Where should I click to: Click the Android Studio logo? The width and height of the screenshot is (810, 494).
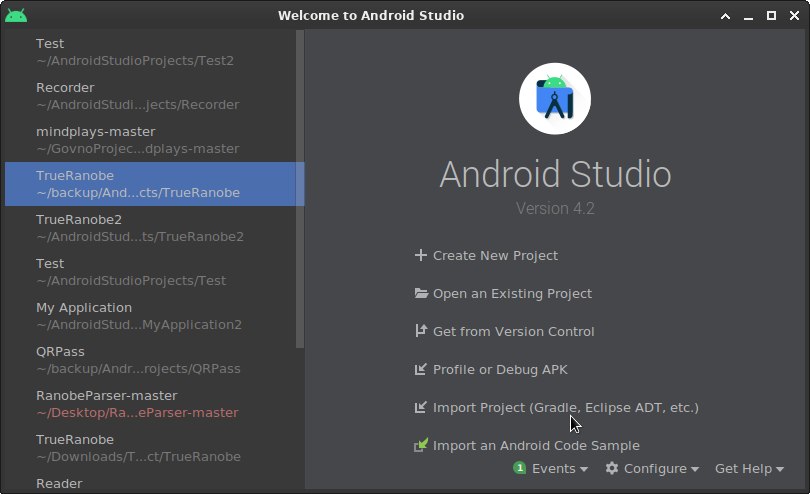click(x=555, y=99)
